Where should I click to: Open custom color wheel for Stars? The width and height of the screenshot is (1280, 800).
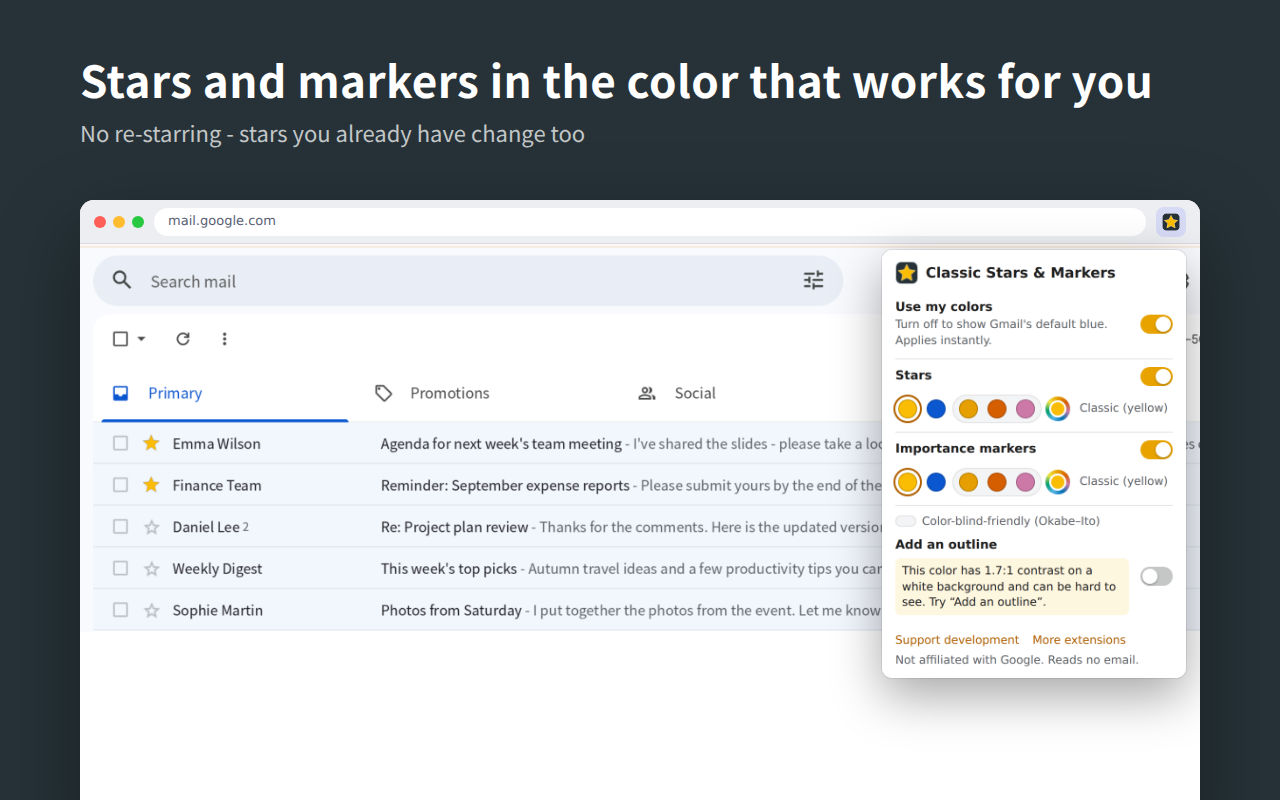point(1057,408)
